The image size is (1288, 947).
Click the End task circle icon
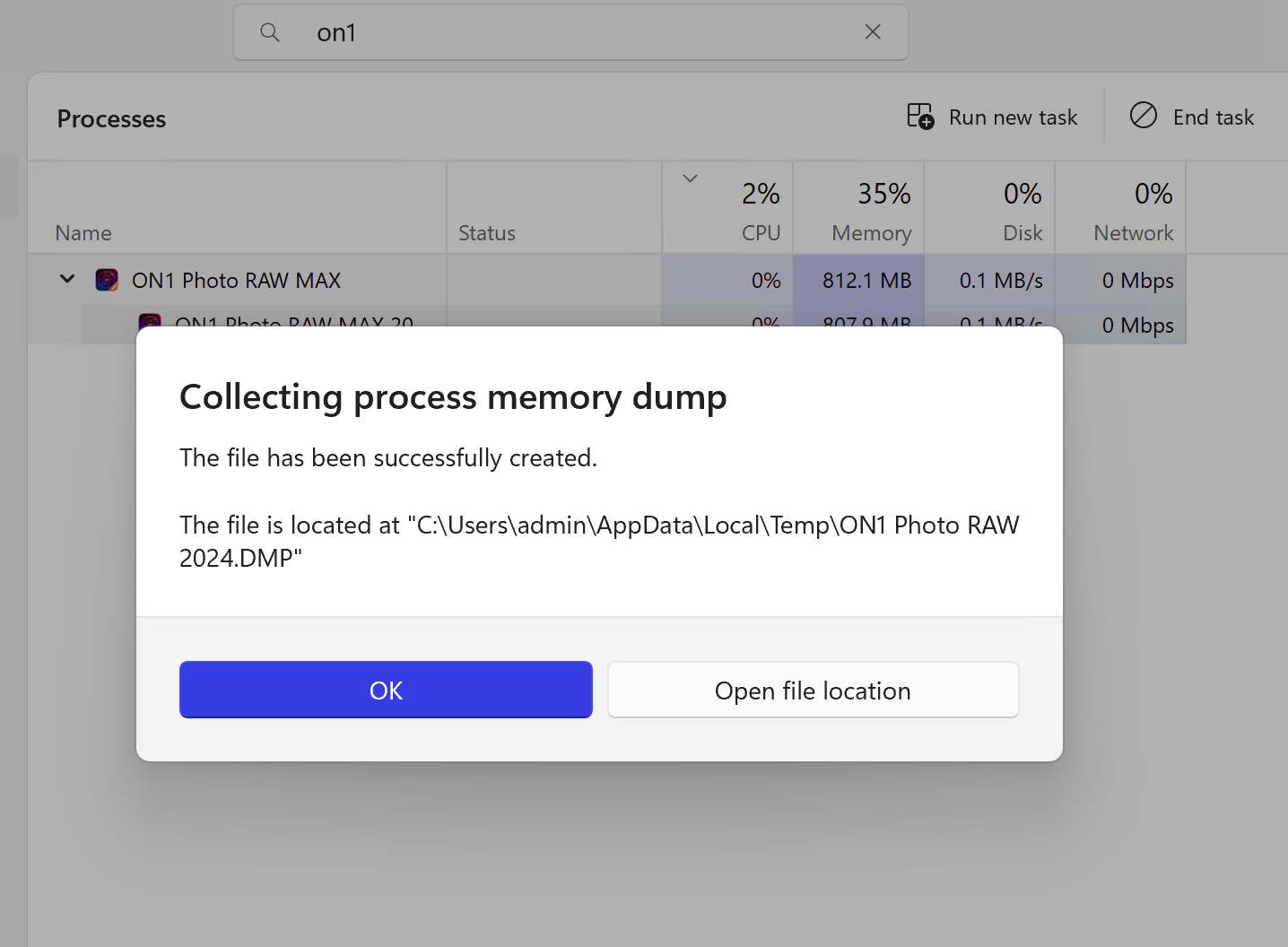coord(1144,116)
